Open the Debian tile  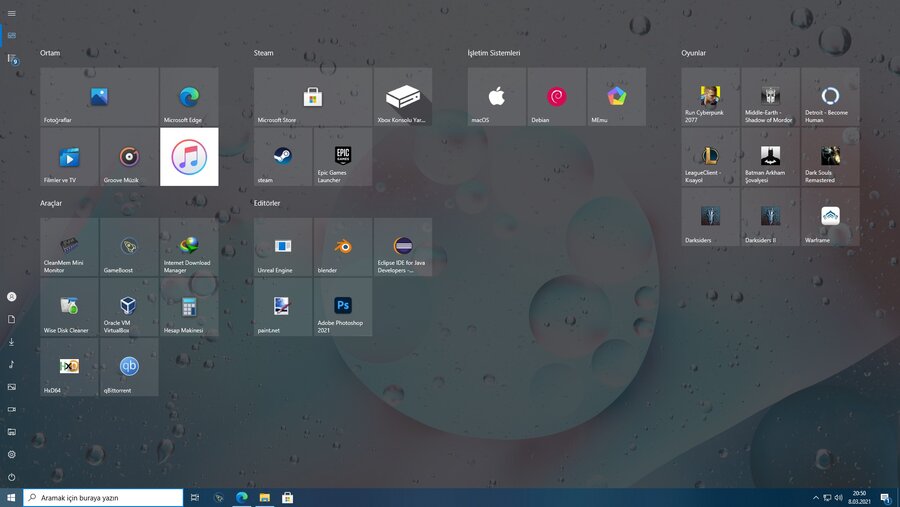pos(557,97)
